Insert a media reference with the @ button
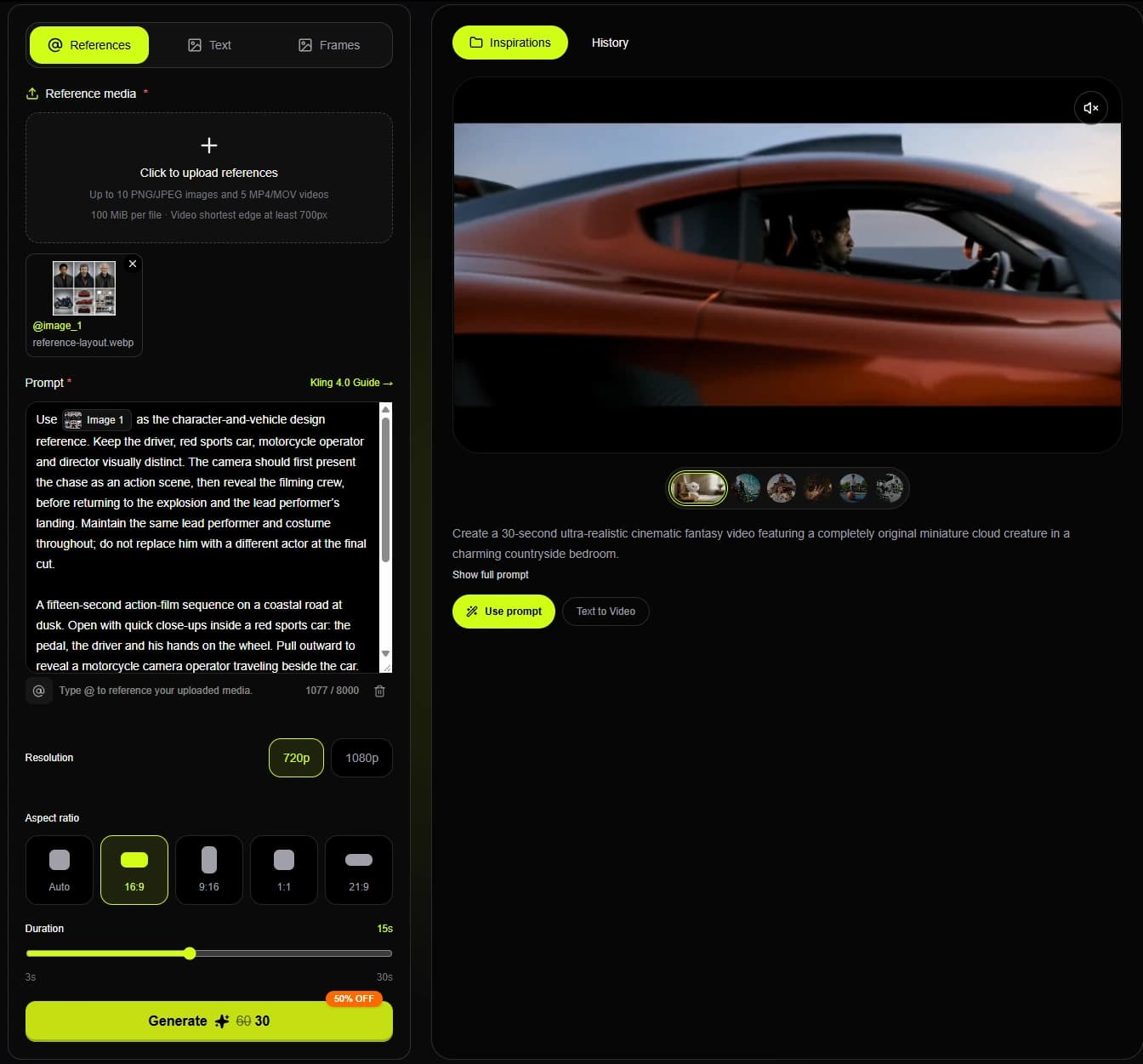 (38, 691)
